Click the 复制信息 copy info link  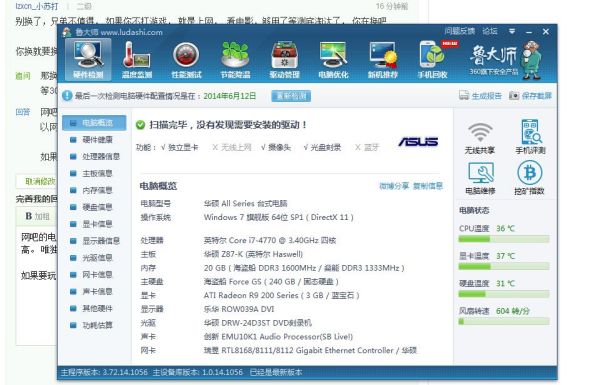[428, 186]
